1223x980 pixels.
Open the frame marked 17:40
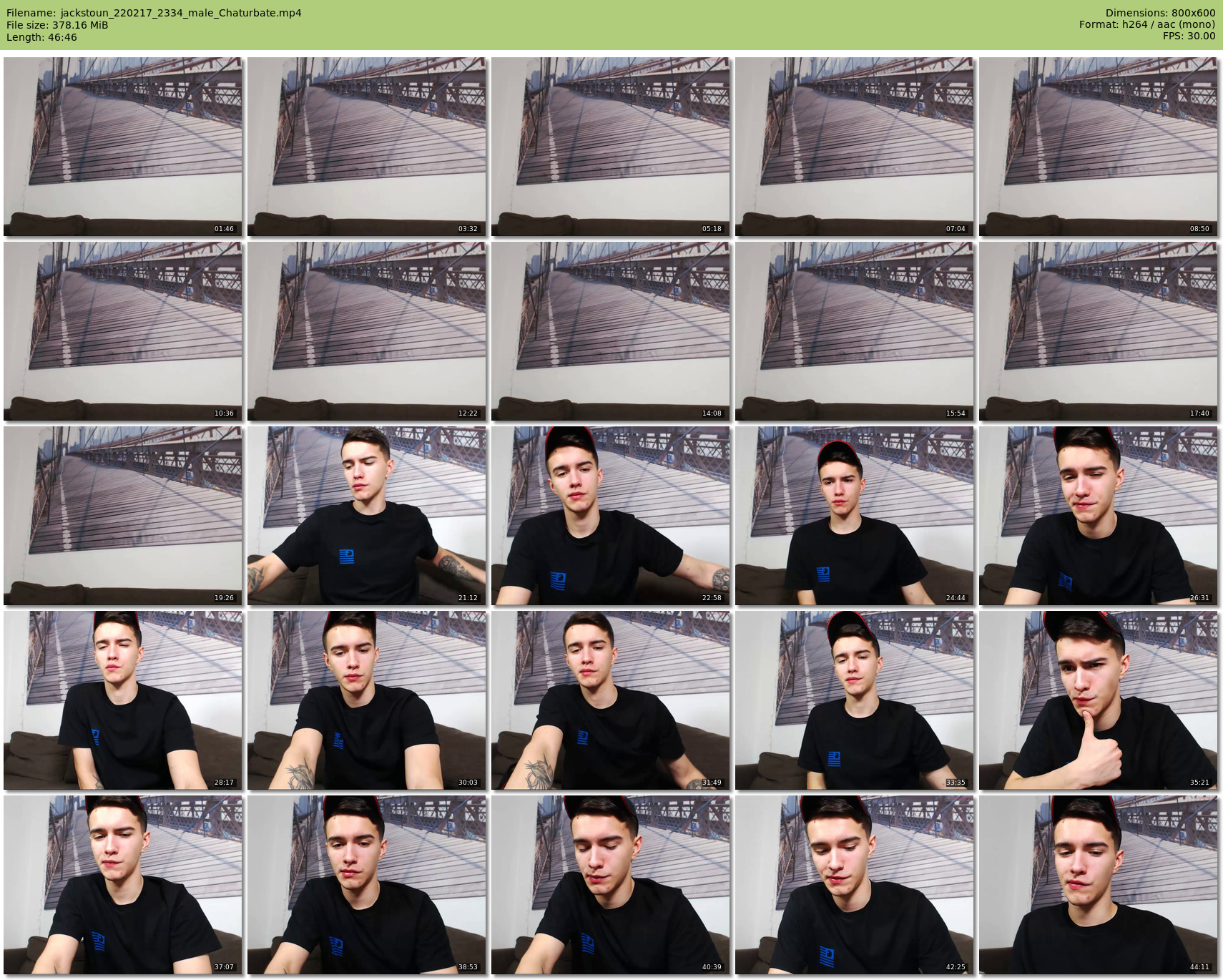coord(1098,331)
